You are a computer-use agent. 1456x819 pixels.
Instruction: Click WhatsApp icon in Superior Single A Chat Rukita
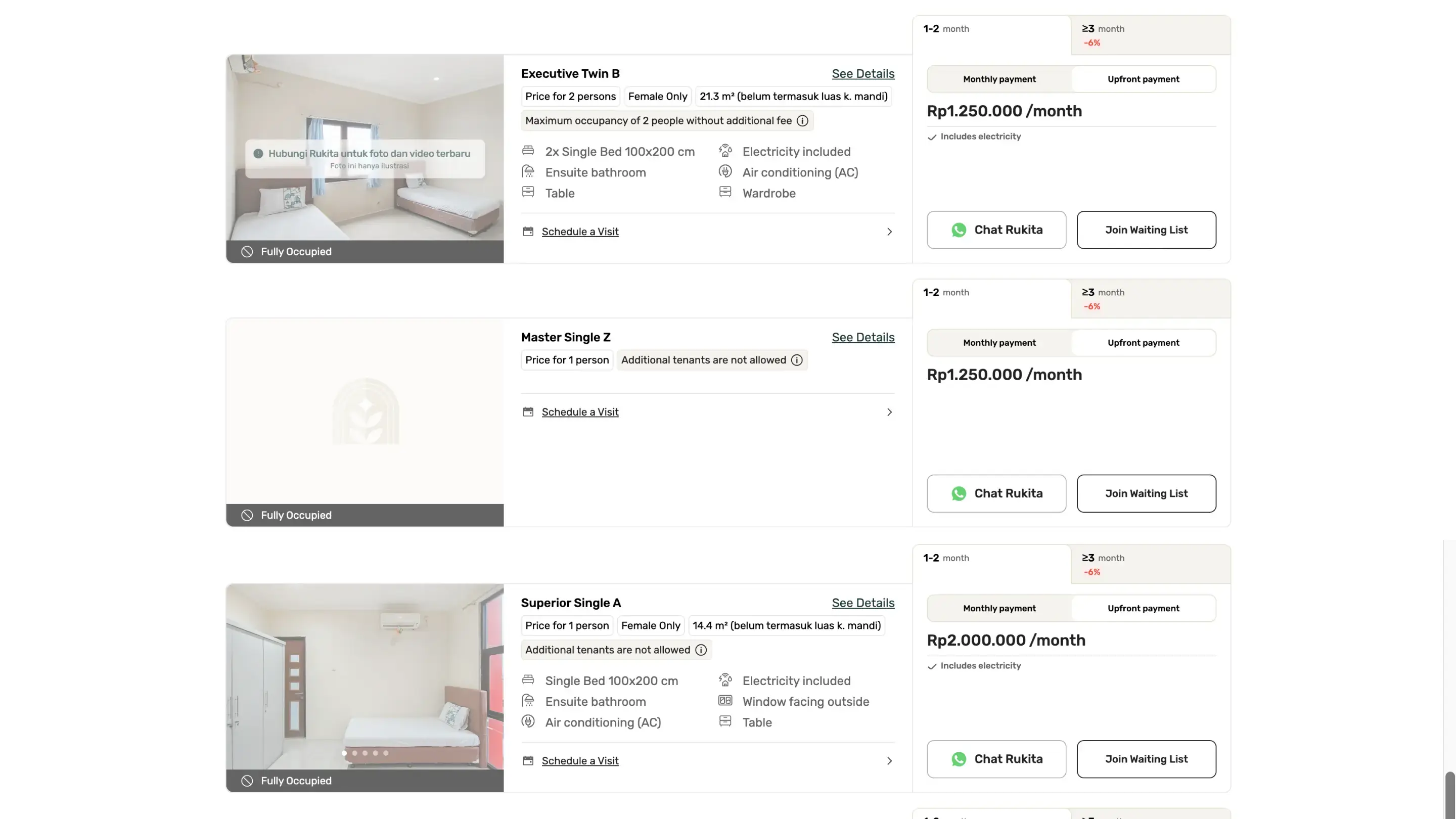959,759
